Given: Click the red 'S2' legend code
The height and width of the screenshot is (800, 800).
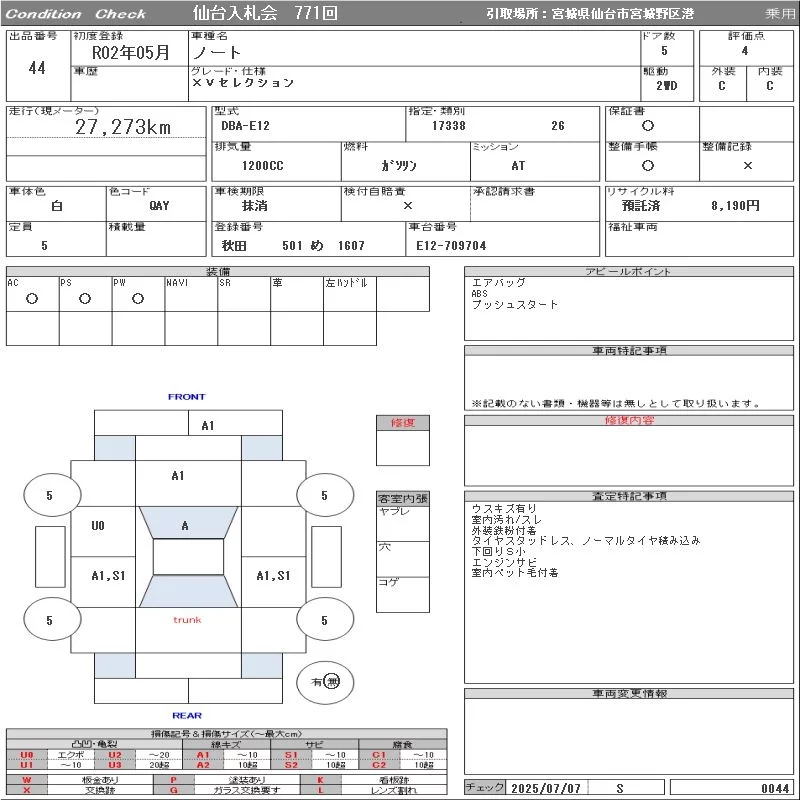Looking at the screenshot, I should (291, 765).
